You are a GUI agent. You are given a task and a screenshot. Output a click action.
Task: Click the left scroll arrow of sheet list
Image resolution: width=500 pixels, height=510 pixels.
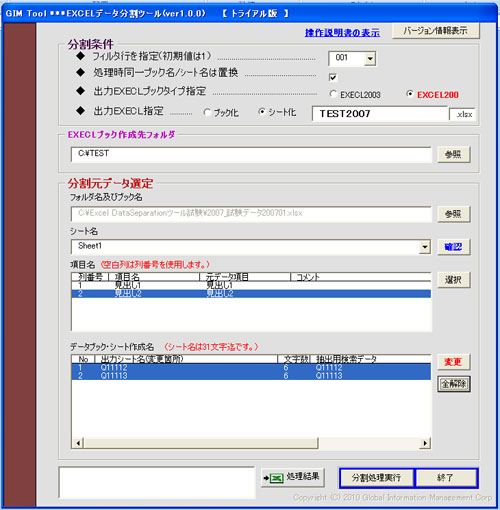[78, 443]
